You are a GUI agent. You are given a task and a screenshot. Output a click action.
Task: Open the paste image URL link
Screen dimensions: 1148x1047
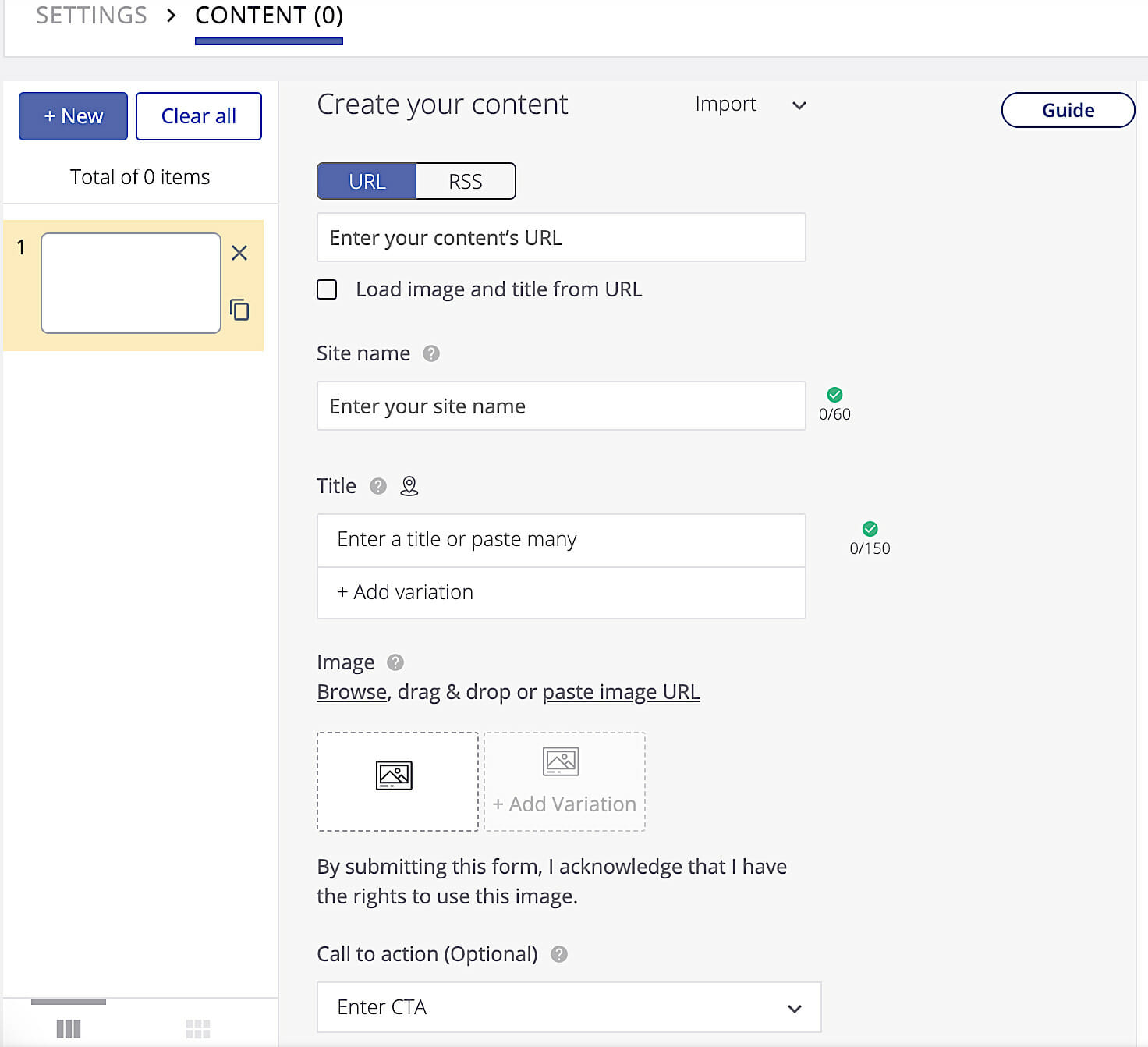621,692
